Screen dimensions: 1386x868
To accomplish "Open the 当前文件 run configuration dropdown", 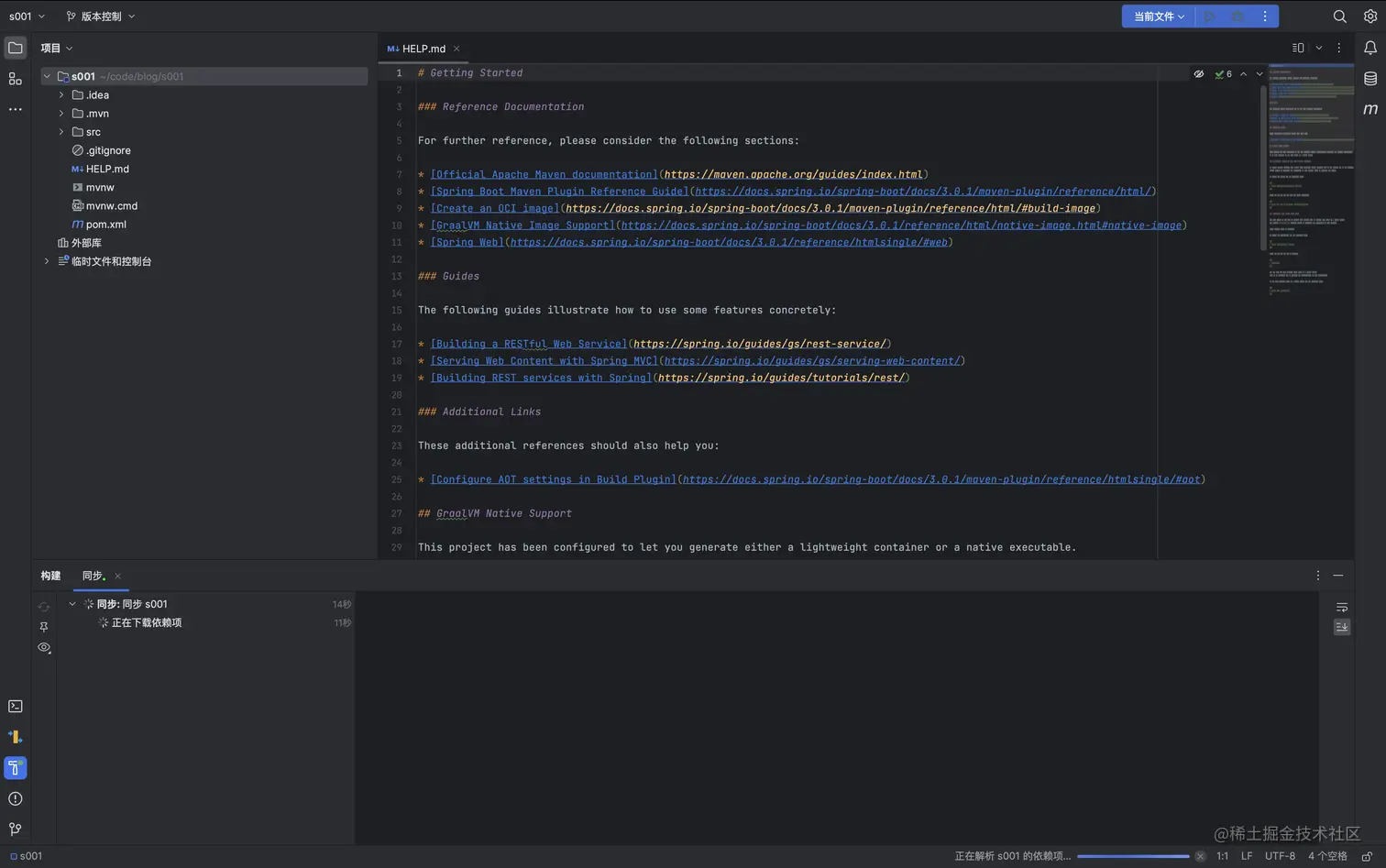I will point(1157,16).
